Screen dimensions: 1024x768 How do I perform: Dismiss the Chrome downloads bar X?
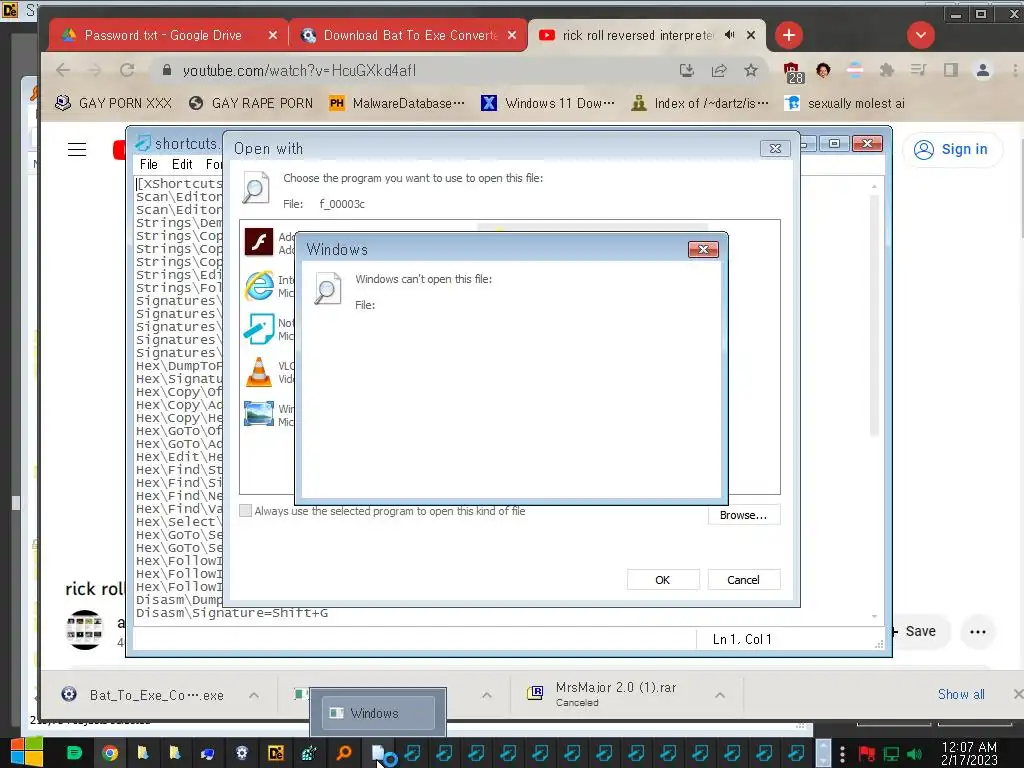pos(1017,694)
